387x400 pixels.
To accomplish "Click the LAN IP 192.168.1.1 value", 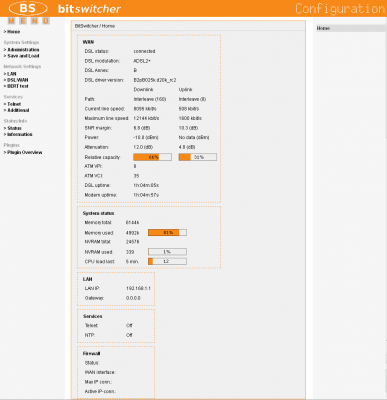I will coord(138,288).
